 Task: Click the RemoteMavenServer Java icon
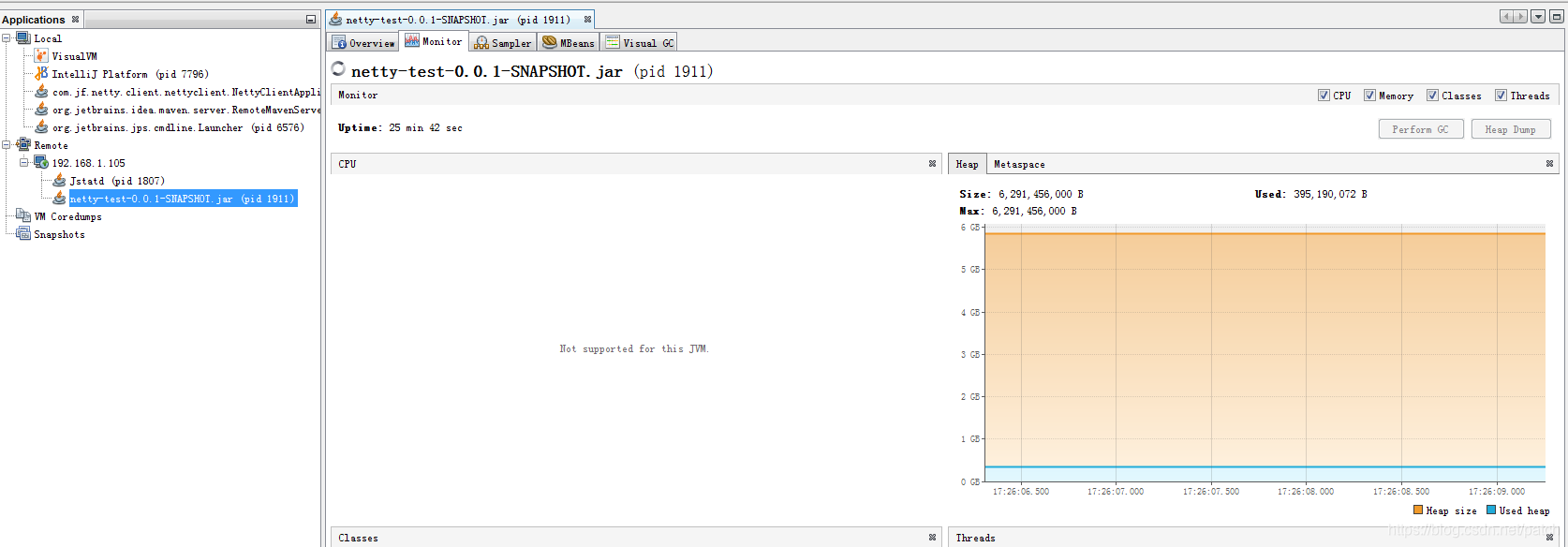click(x=41, y=110)
